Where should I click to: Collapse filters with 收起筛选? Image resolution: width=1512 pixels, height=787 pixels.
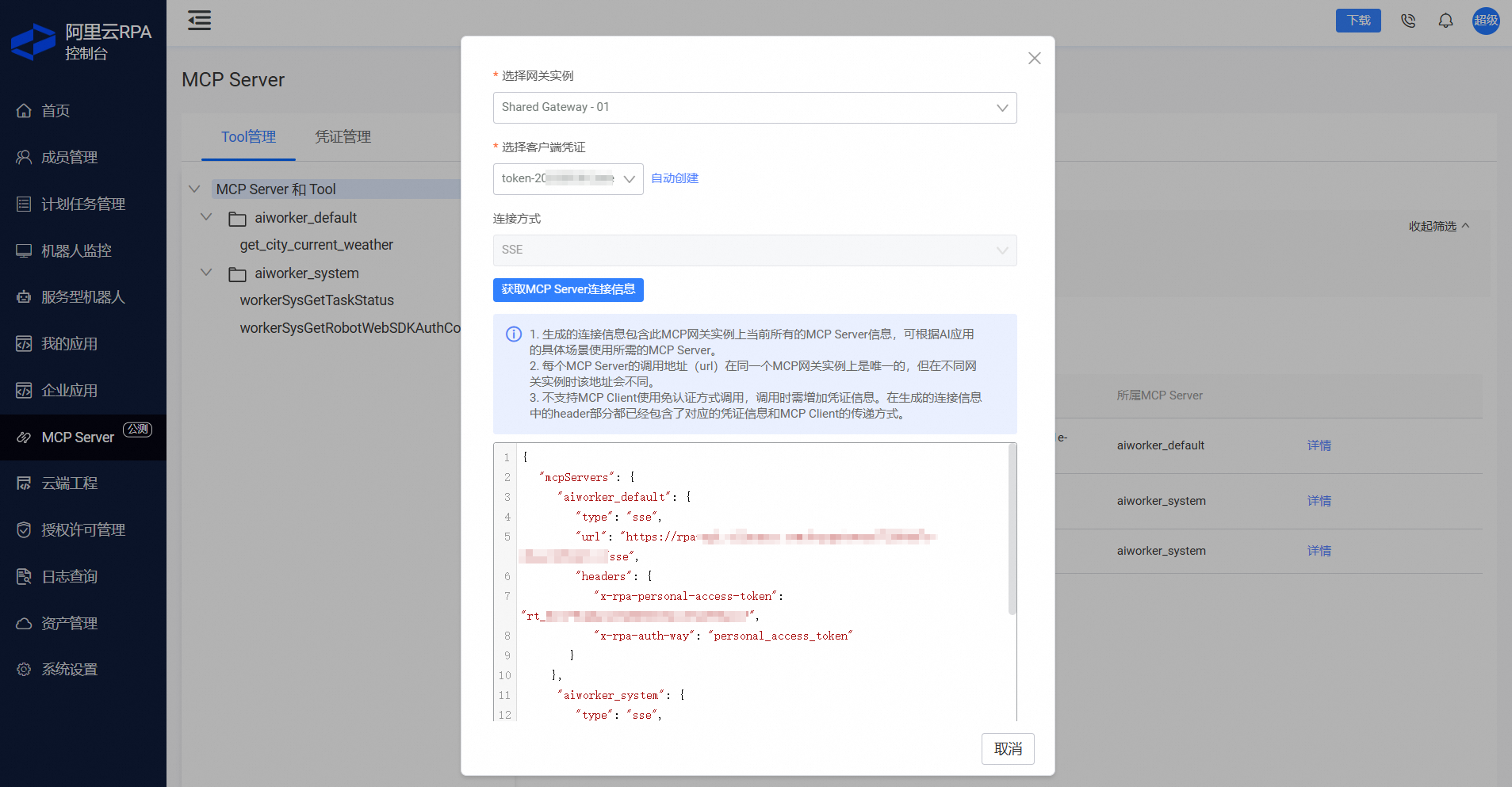coord(1439,227)
